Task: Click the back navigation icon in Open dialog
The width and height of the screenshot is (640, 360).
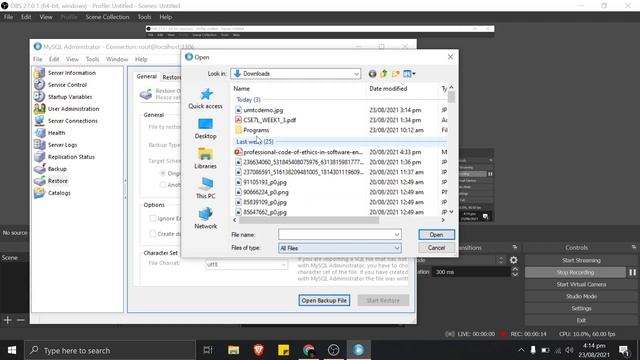Action: (x=372, y=74)
